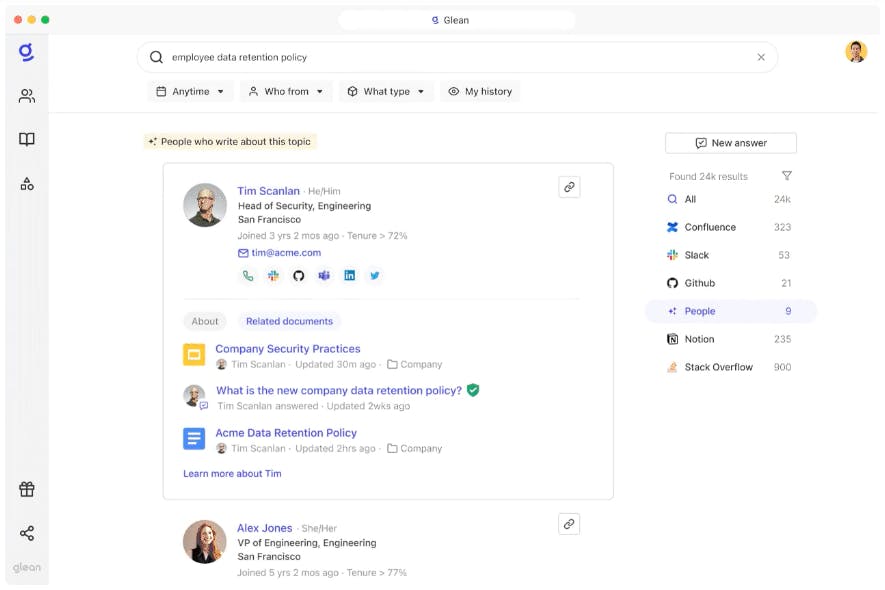The height and width of the screenshot is (590, 885).
Task: Open the People directory sidebar icon
Action: (x=27, y=96)
